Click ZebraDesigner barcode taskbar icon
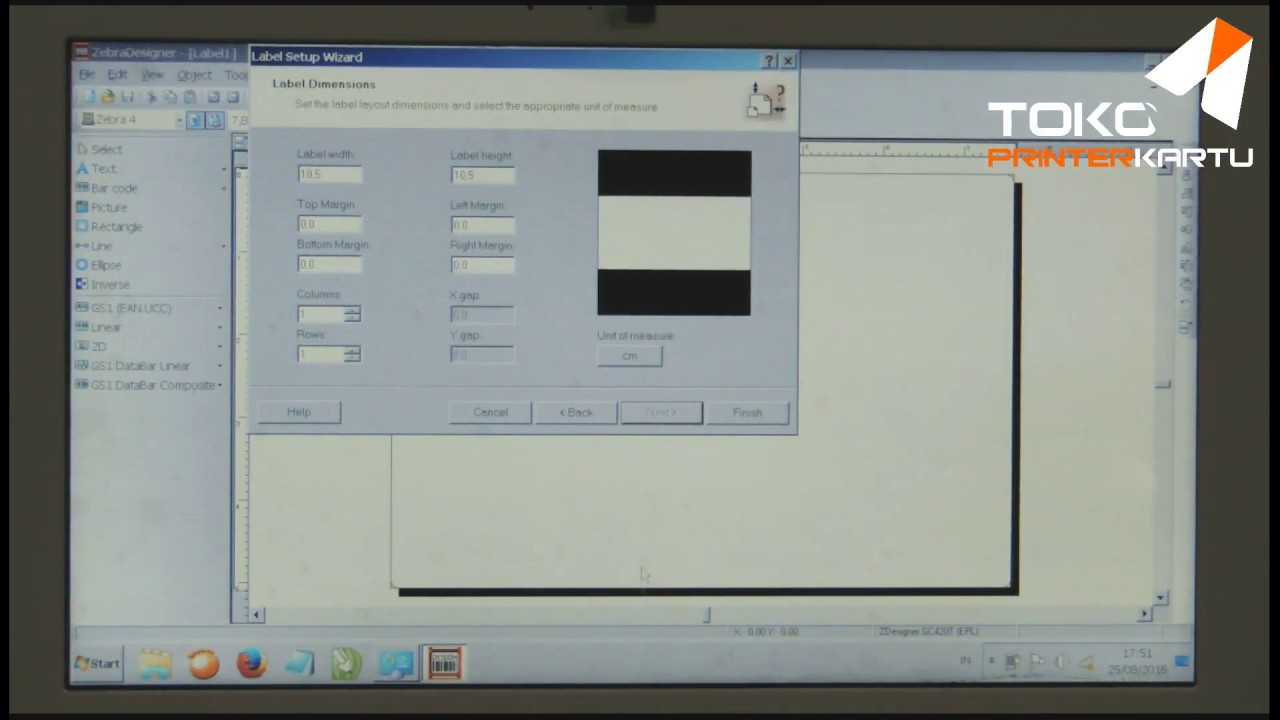Viewport: 1280px width, 720px height. (x=444, y=664)
